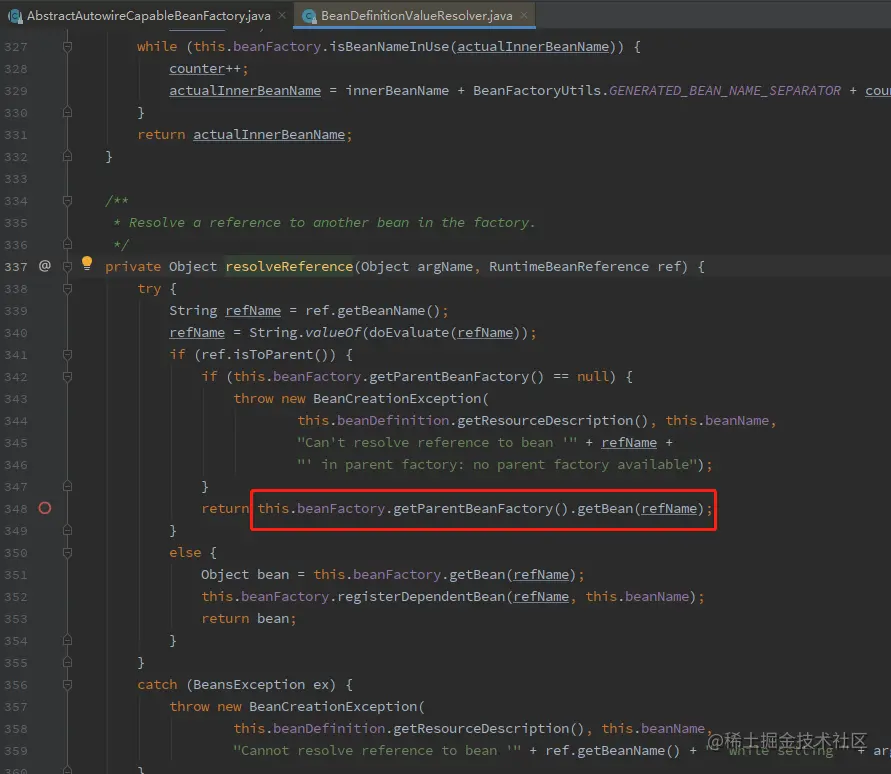
Task: Fold the isToParent if block, line 341
Action: (x=67, y=355)
